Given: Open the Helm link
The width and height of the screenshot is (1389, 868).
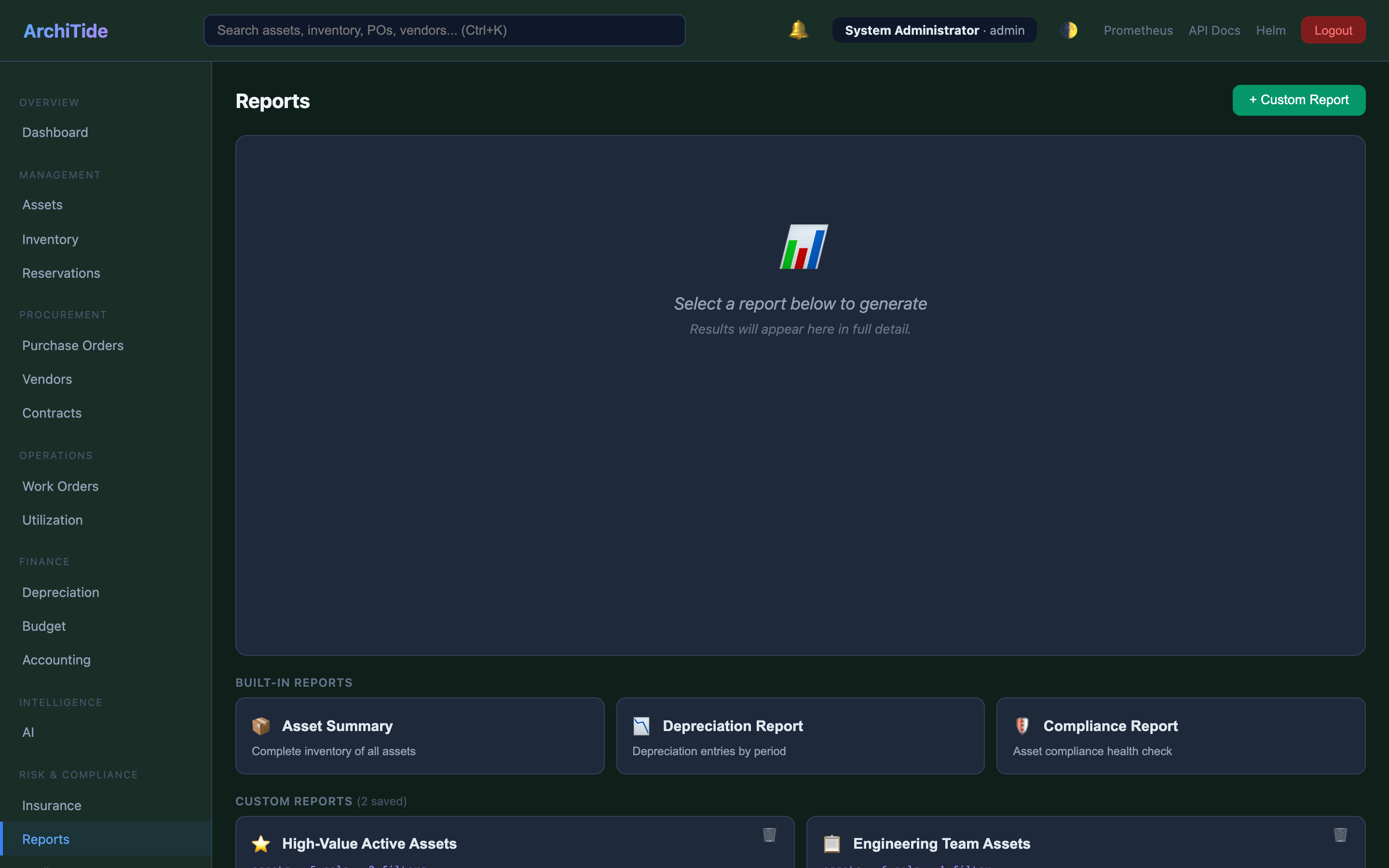Looking at the screenshot, I should (1271, 30).
